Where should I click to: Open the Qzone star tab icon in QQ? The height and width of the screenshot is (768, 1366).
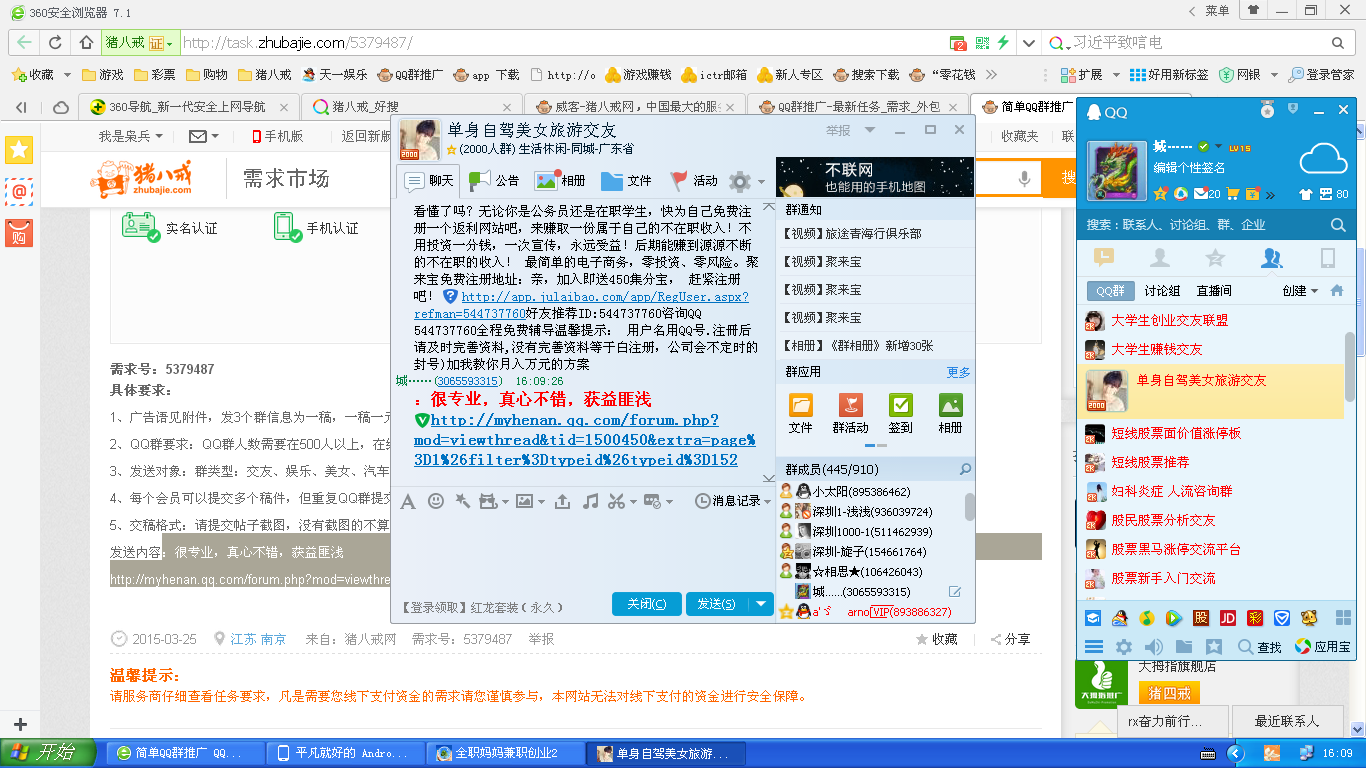[x=1215, y=258]
